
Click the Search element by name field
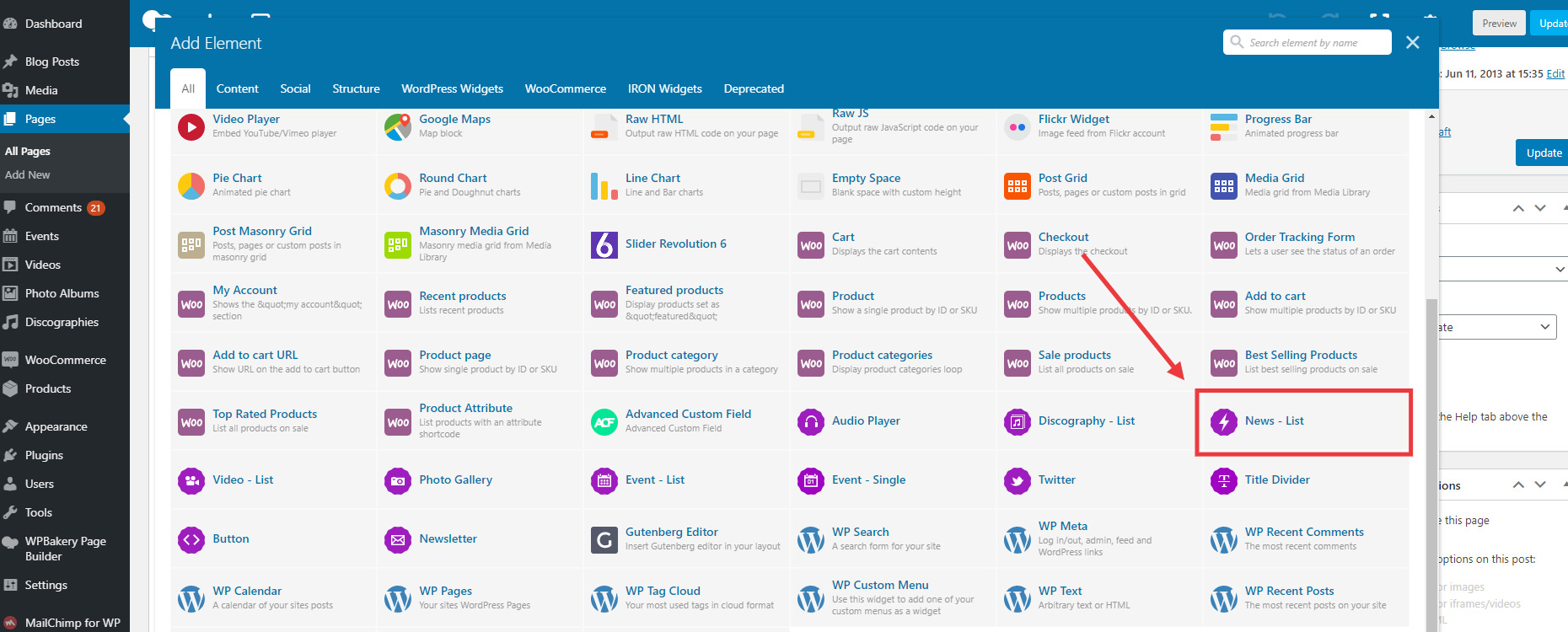coord(1308,42)
